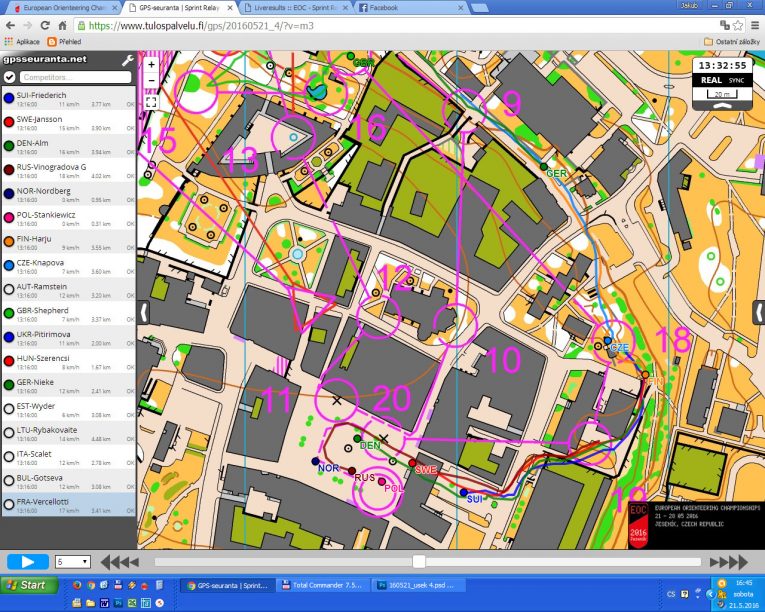Viewport: 765px width, 612px height.
Task: Start playback with the blue play button
Action: (28, 562)
